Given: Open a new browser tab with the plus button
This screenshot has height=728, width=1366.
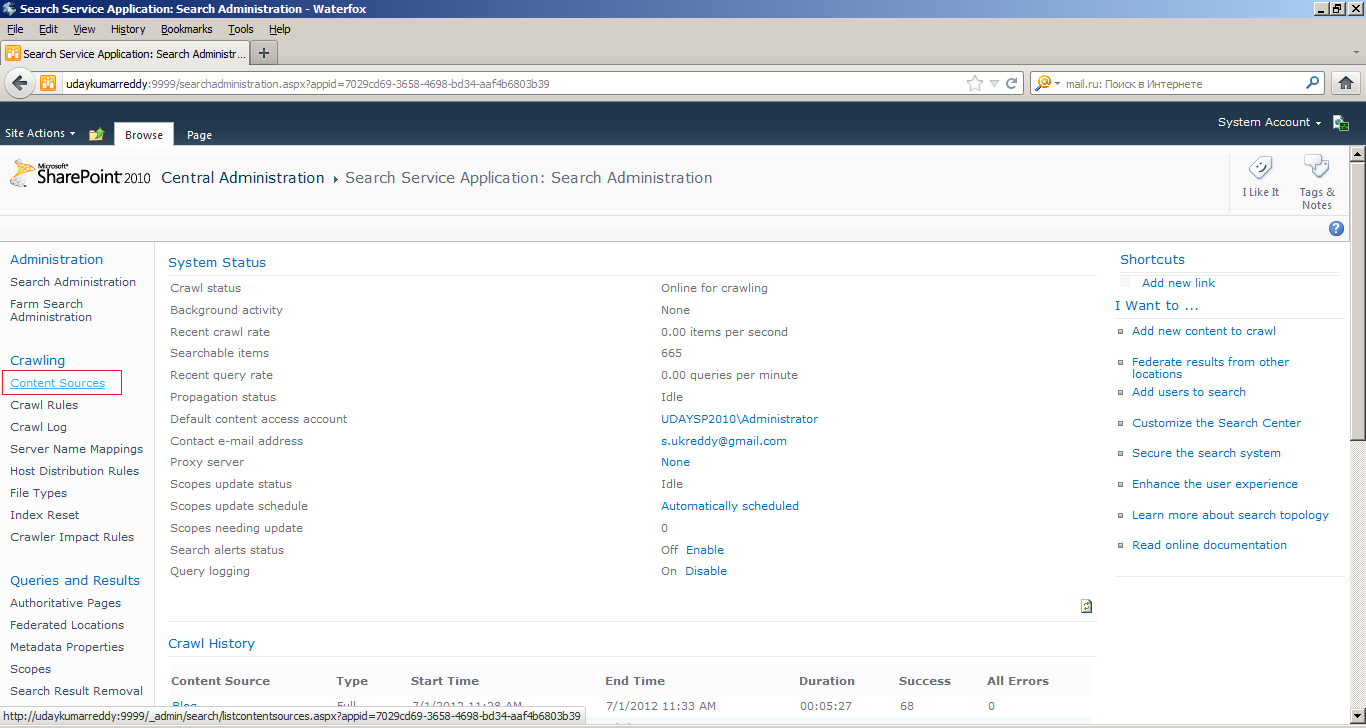Looking at the screenshot, I should pyautogui.click(x=264, y=53).
